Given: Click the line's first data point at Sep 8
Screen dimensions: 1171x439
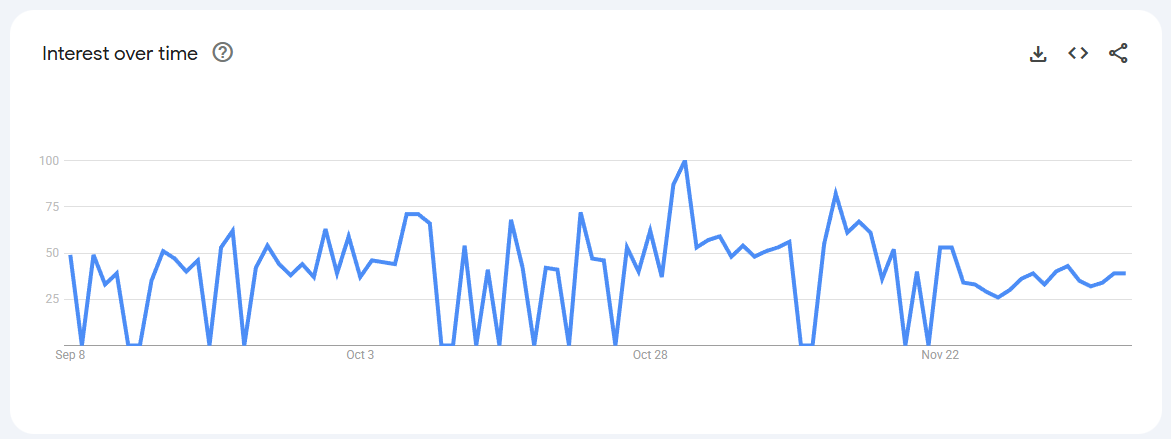Looking at the screenshot, I should 70,256.
